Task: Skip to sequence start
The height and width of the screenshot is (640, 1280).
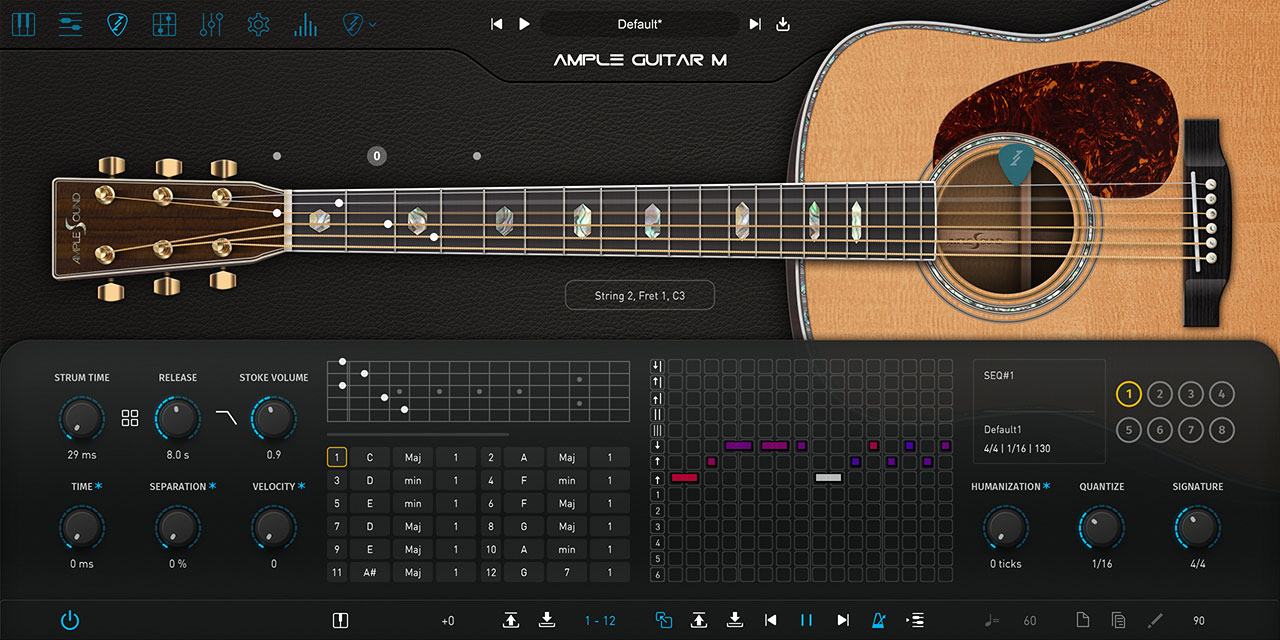Action: (x=771, y=620)
